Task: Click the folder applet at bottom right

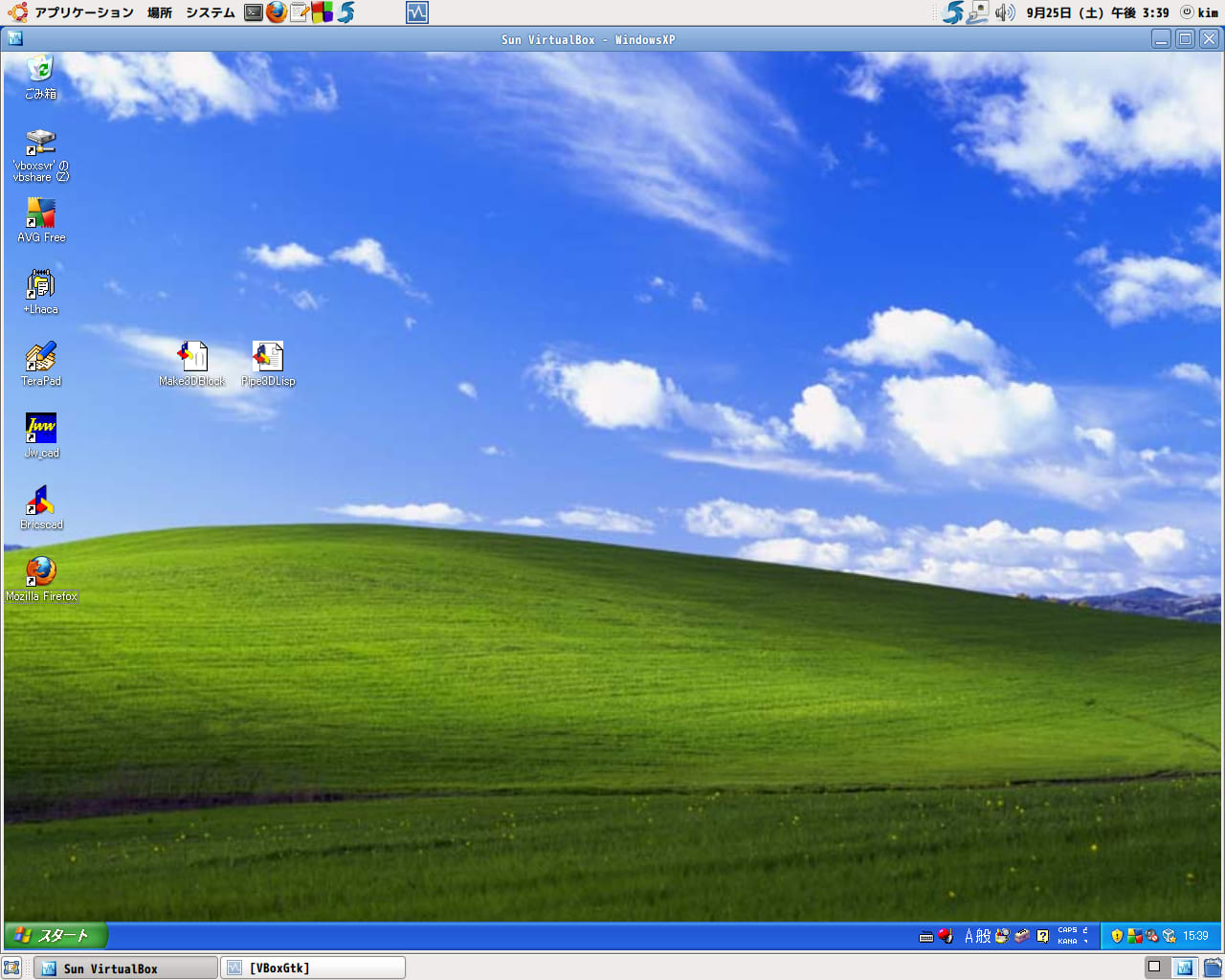Action: (x=1213, y=967)
